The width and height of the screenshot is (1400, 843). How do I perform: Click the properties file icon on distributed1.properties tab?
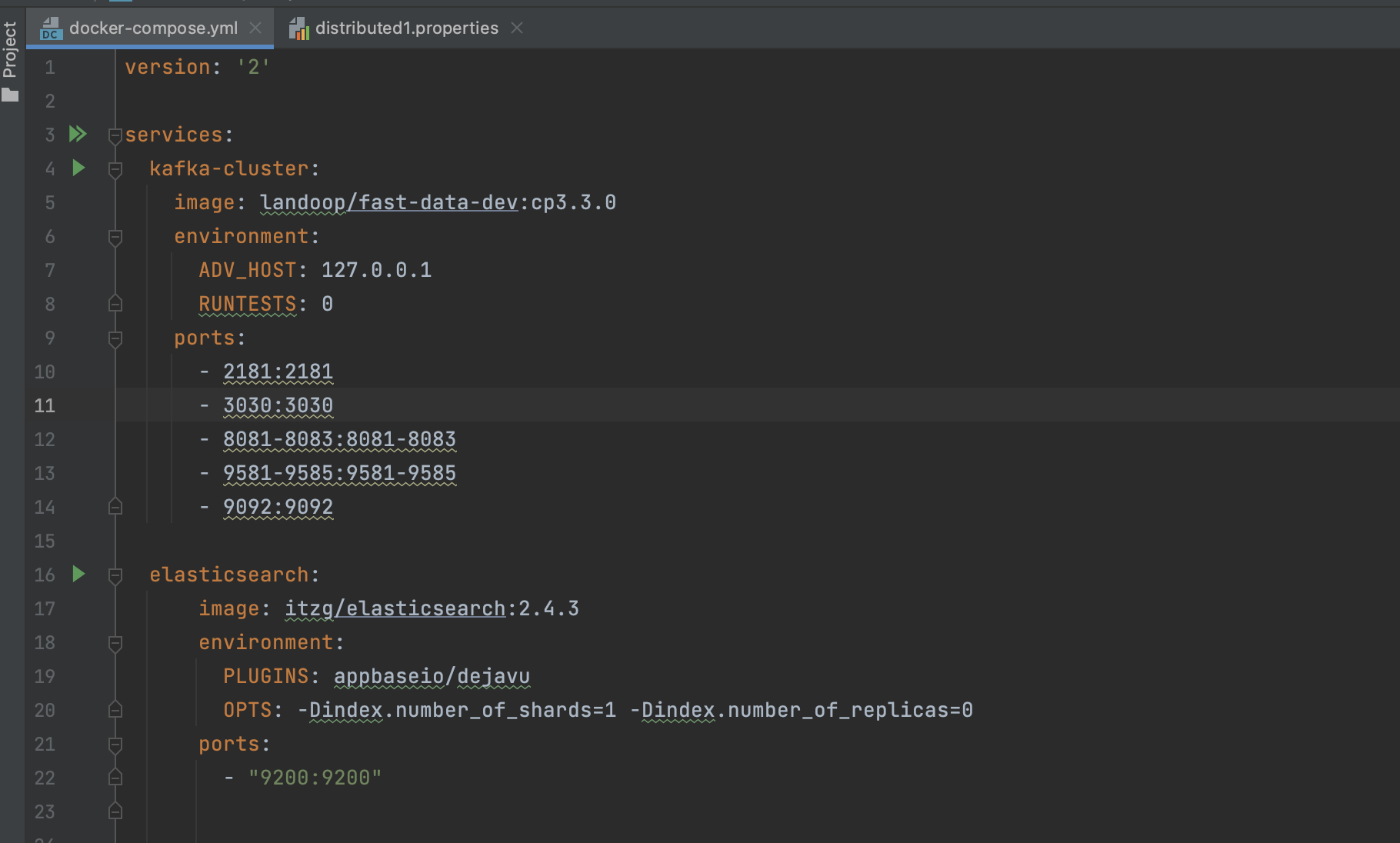(300, 28)
